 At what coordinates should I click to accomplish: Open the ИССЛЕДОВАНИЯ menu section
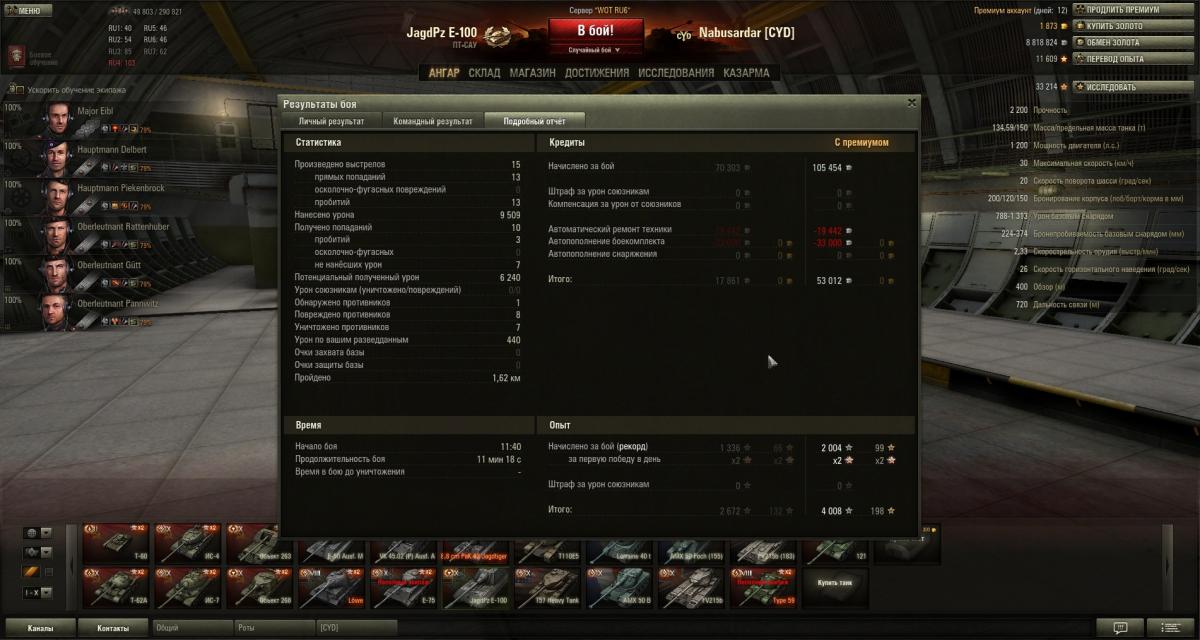[x=677, y=73]
